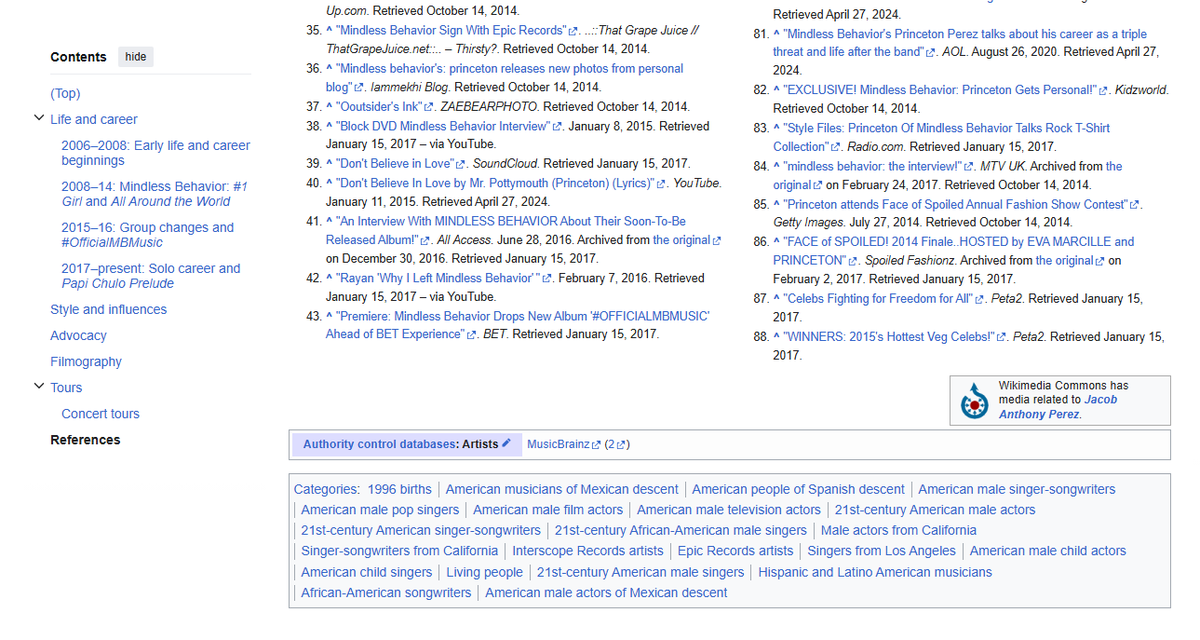Jump back via caret of reference 81
This screenshot has width=1200, height=640.
point(778,35)
